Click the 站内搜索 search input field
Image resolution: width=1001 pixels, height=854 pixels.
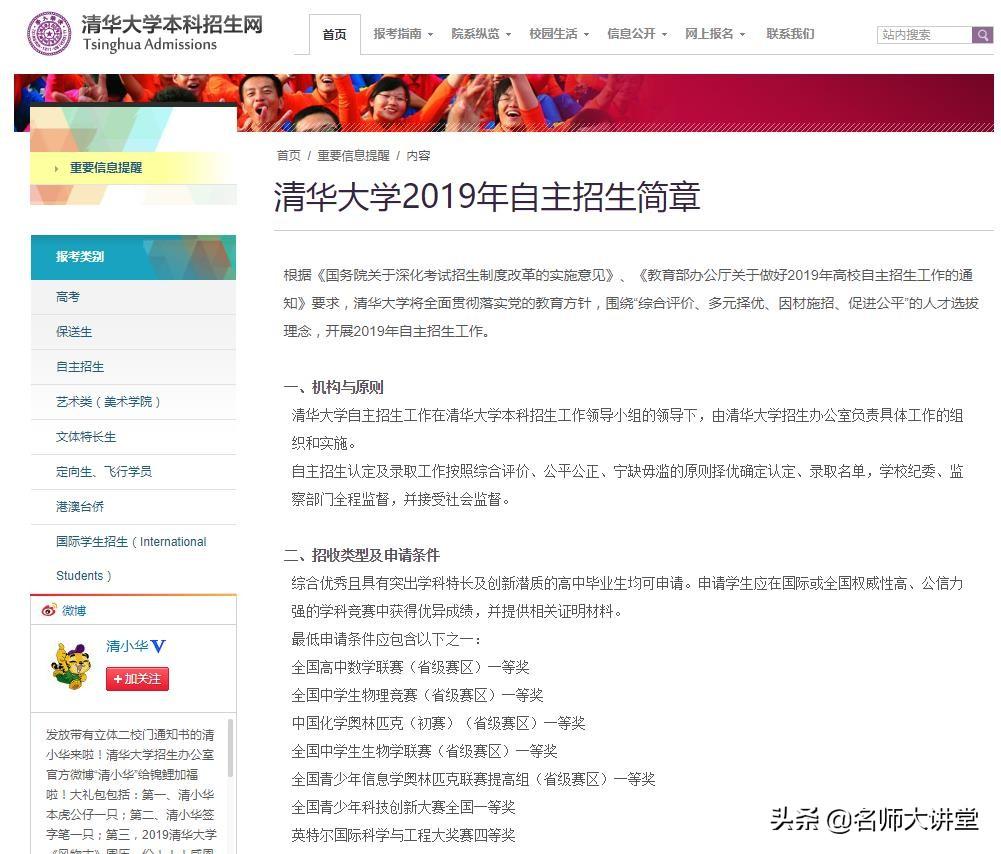pyautogui.click(x=924, y=34)
